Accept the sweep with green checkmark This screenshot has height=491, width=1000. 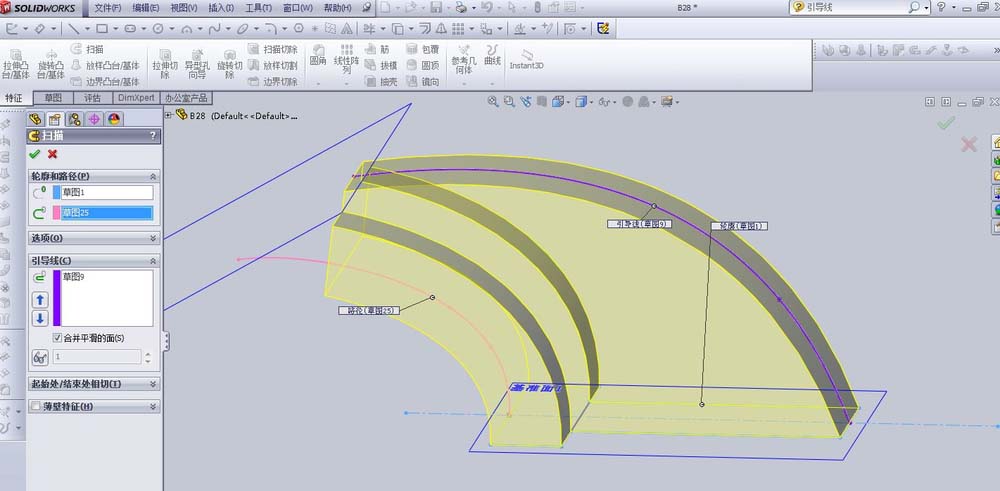point(34,154)
